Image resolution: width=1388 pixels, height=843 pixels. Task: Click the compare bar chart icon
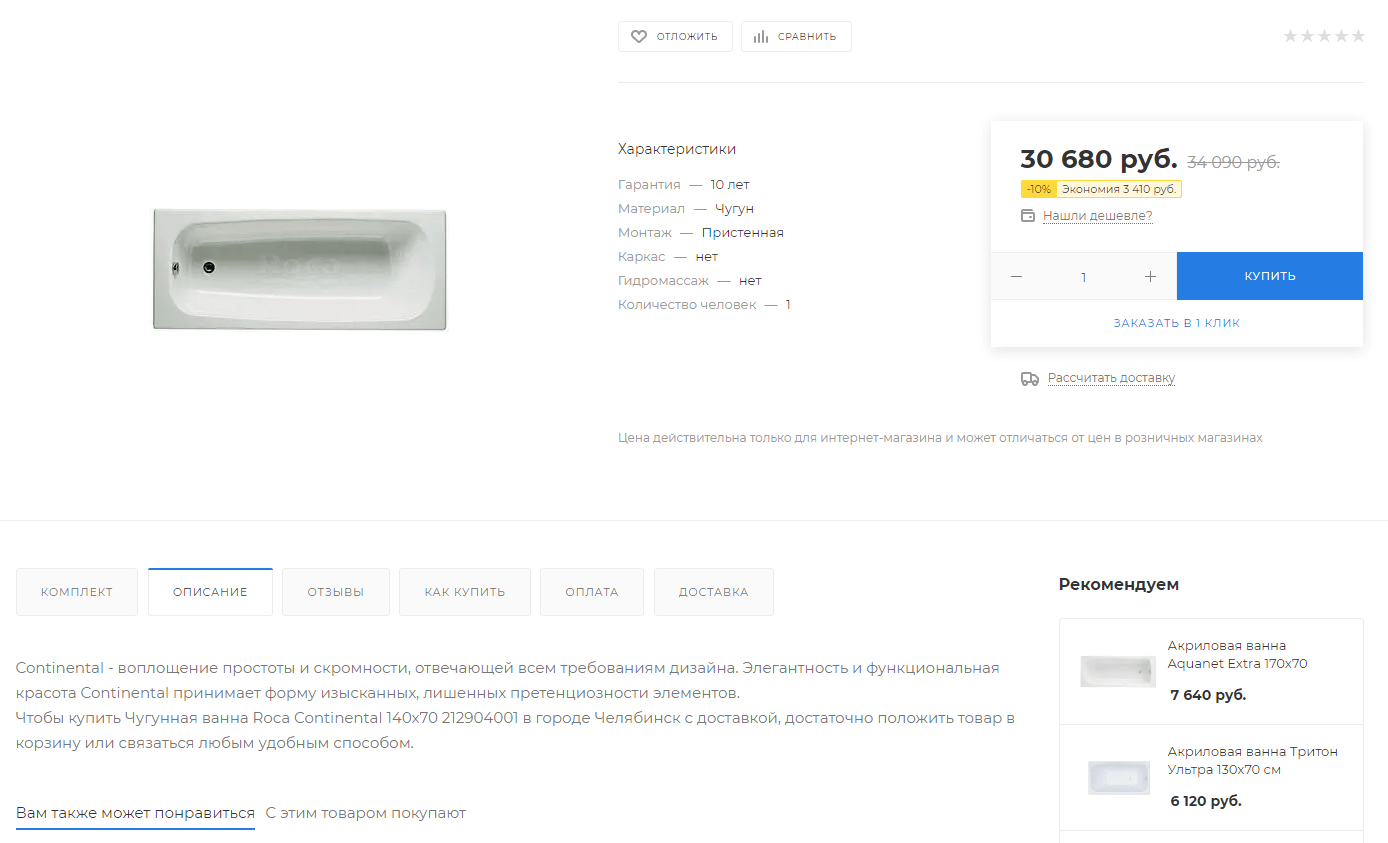pos(761,37)
